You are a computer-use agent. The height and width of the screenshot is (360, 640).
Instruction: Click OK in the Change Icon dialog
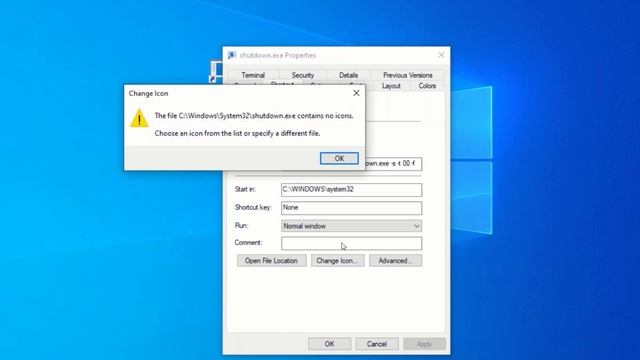[339, 158]
